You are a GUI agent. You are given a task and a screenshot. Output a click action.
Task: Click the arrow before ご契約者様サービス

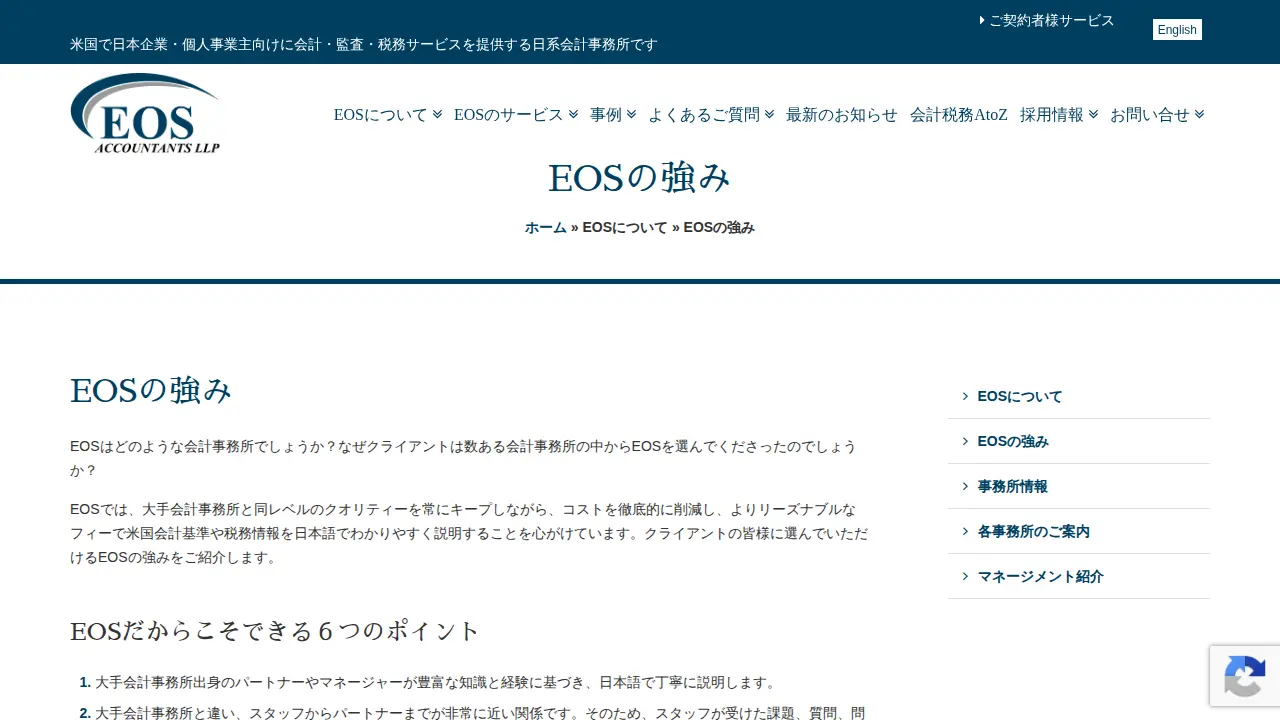coord(982,20)
